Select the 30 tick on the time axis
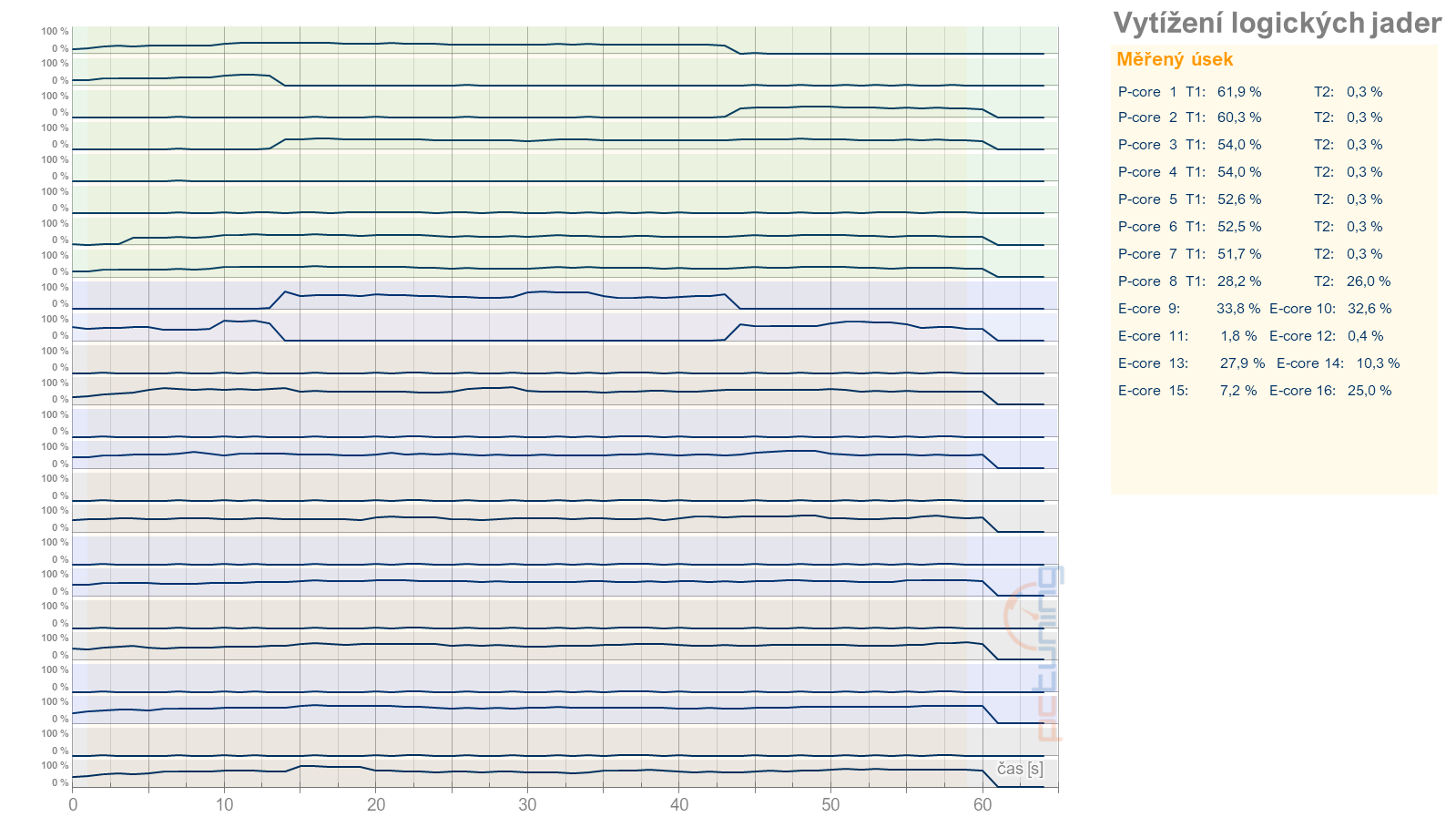This screenshot has width=1456, height=817. (x=527, y=805)
